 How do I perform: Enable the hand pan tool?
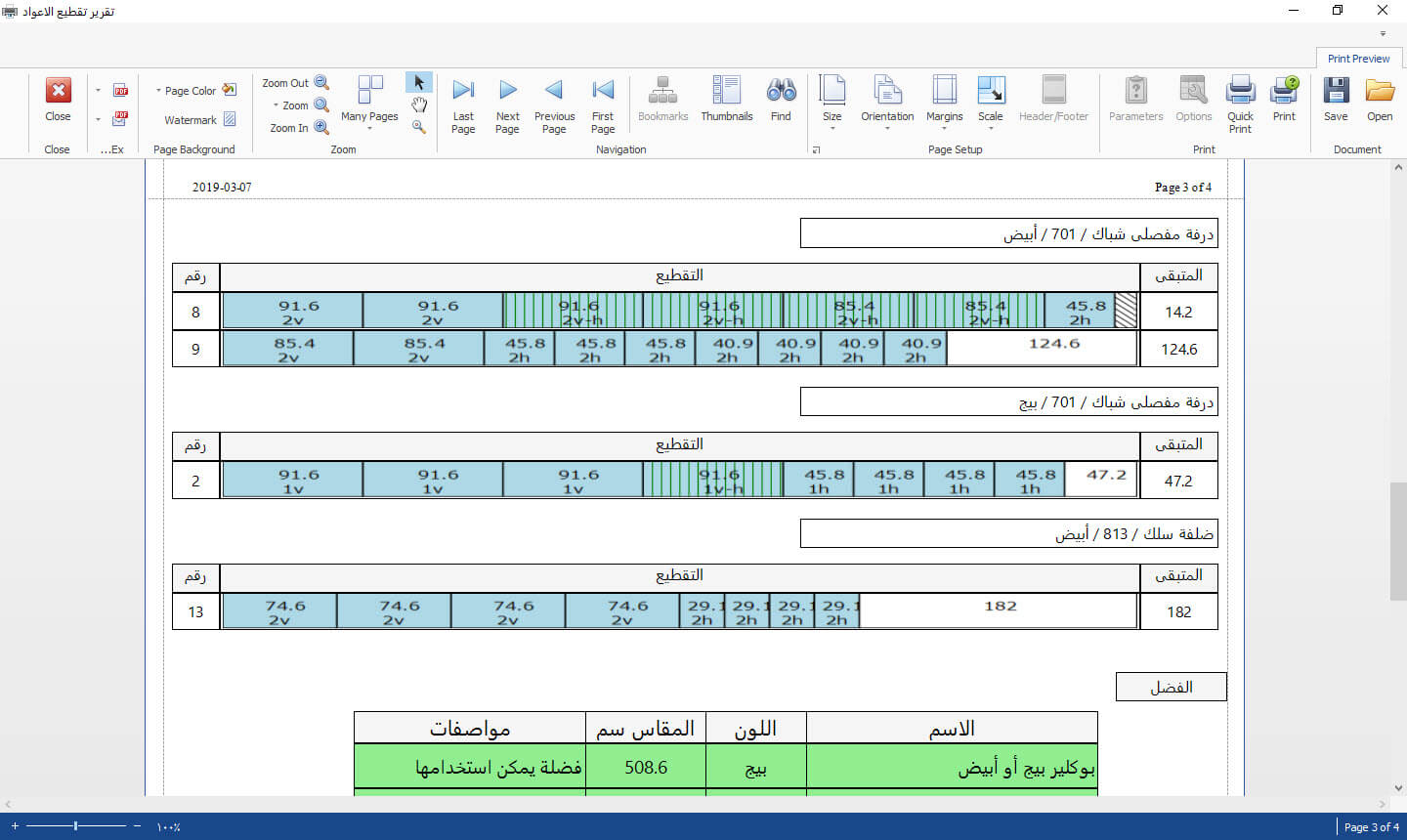point(419,105)
